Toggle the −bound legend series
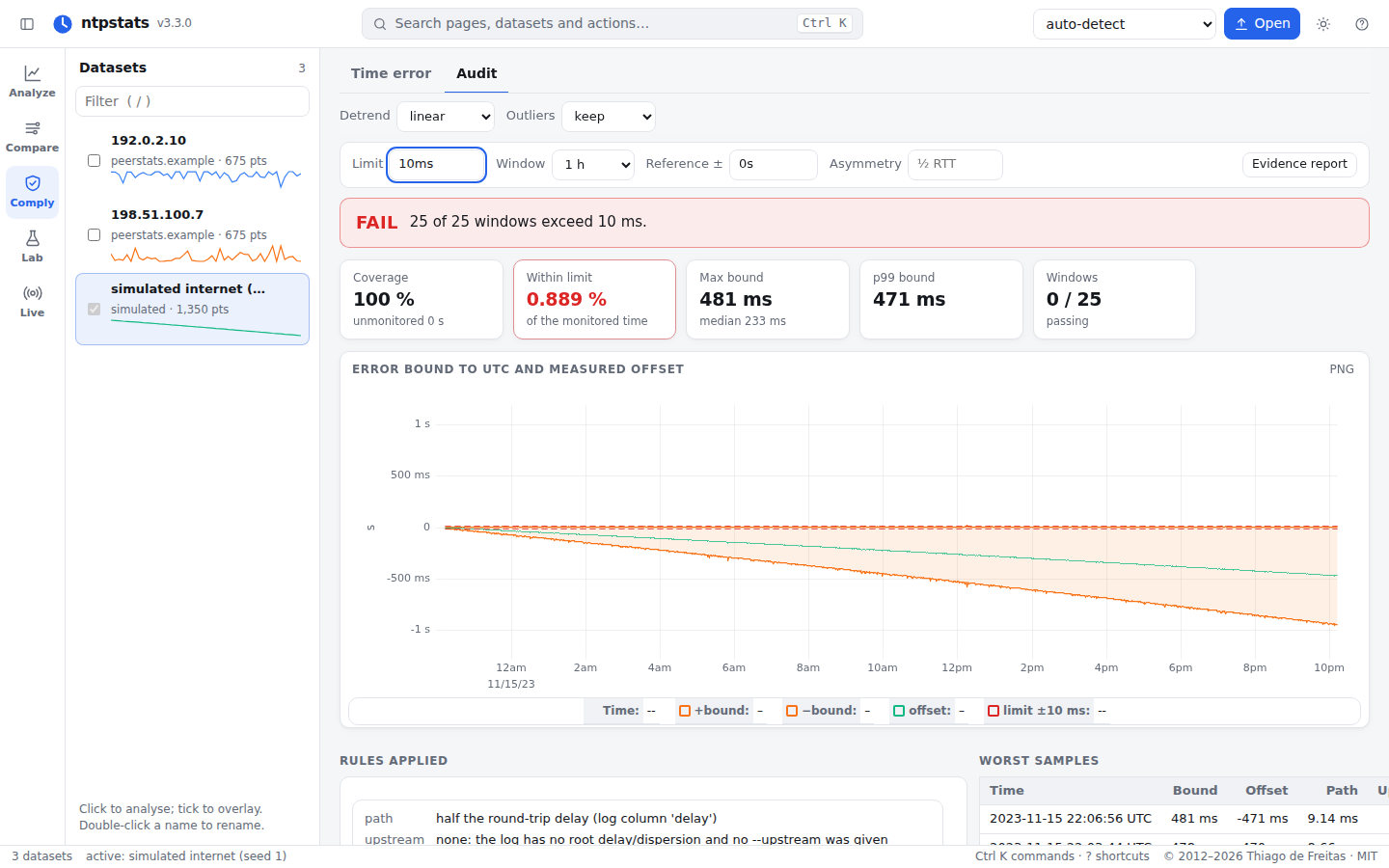The width and height of the screenshot is (1389, 868). [x=821, y=711]
